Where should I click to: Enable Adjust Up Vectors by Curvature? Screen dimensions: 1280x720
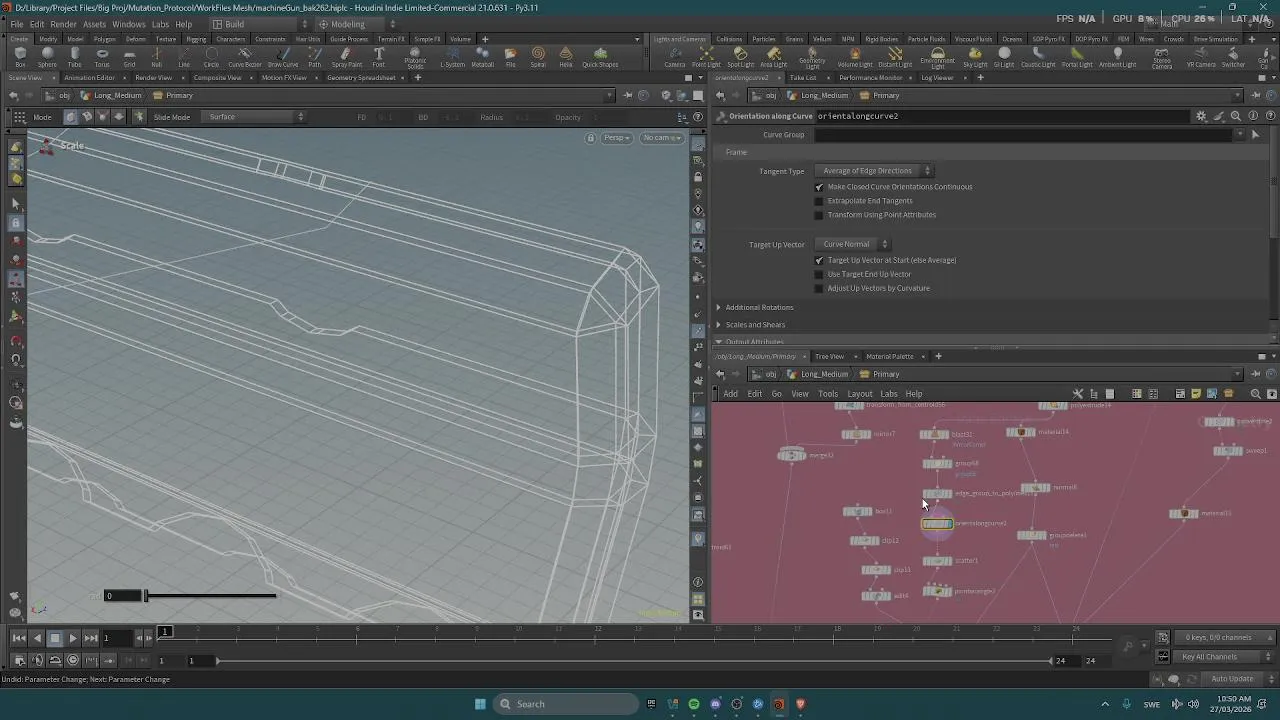tap(819, 289)
